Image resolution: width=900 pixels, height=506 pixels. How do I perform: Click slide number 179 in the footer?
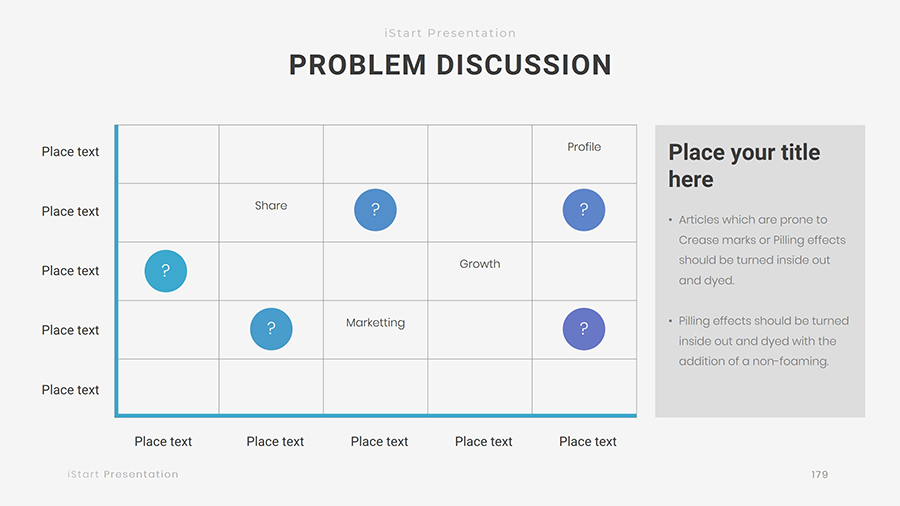820,475
